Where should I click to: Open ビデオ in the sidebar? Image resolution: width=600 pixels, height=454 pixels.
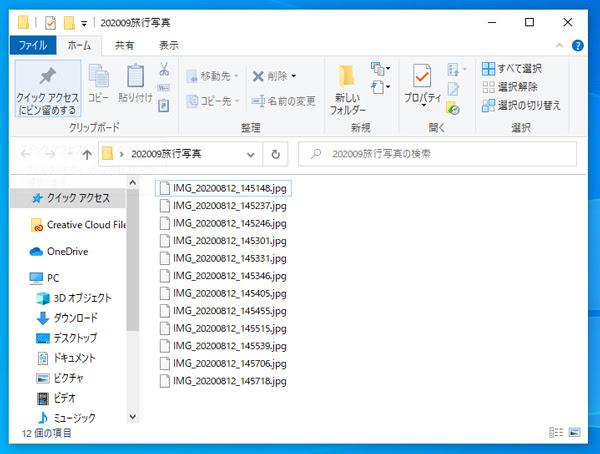(x=56, y=398)
